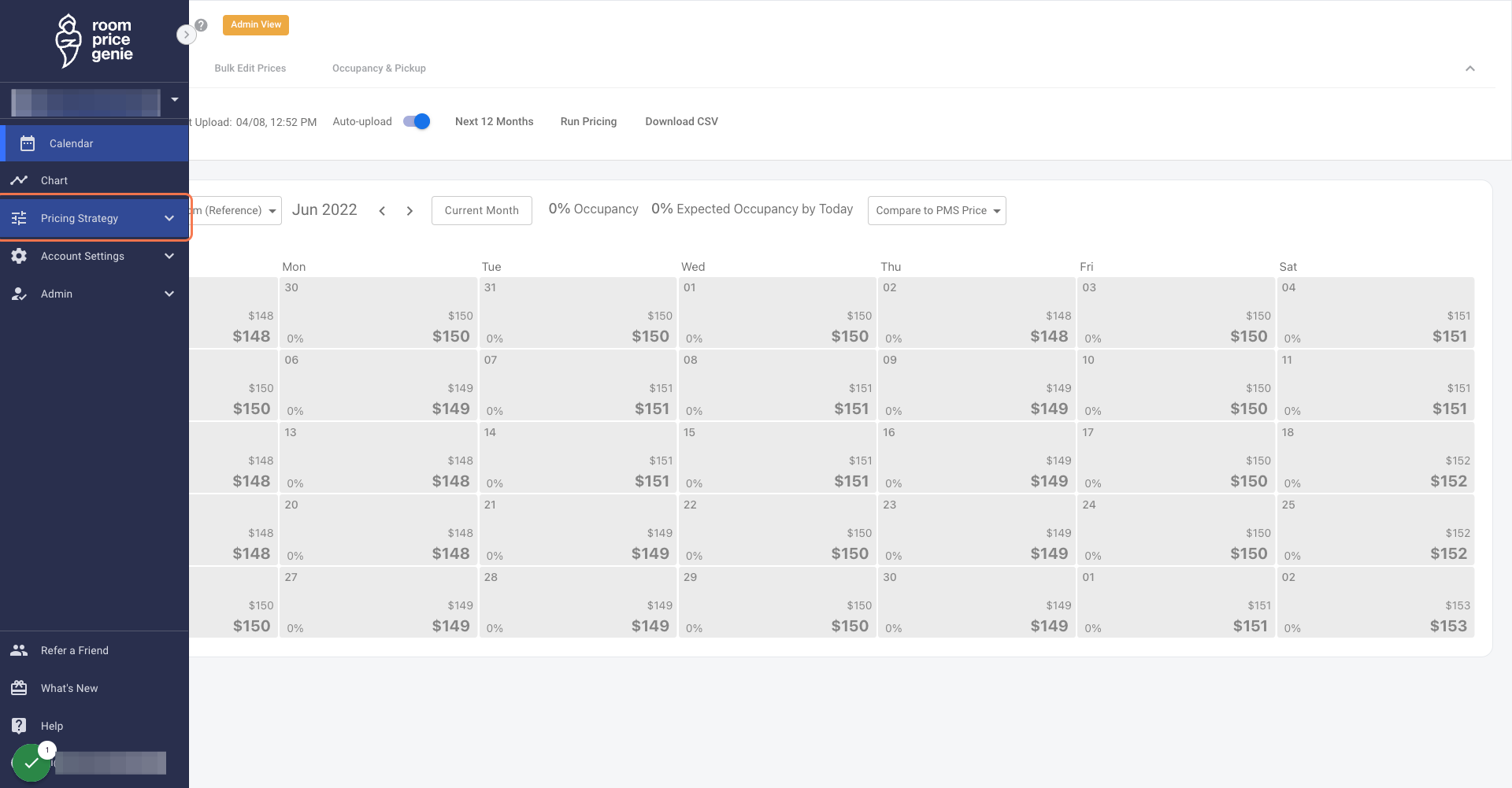Toggle the Auto-upload switch

[x=417, y=121]
